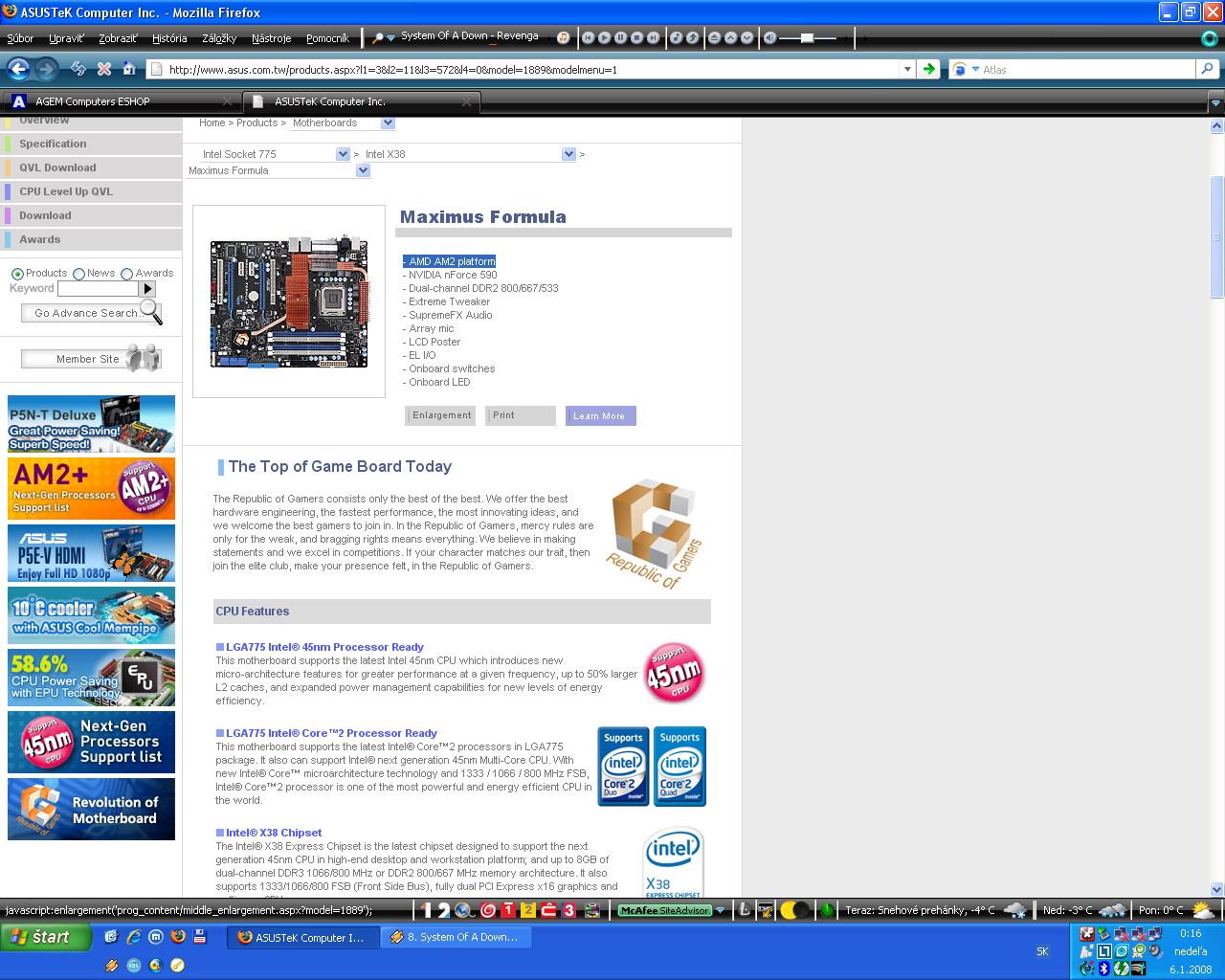Select the News radio button
Image resolution: width=1225 pixels, height=980 pixels.
78,274
